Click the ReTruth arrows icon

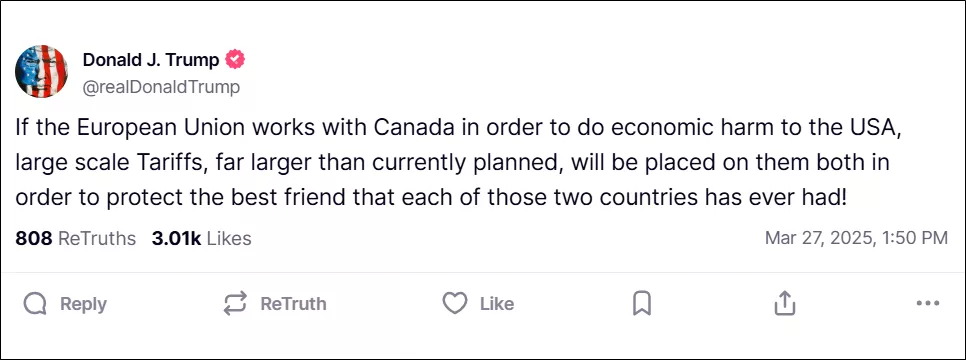click(235, 304)
